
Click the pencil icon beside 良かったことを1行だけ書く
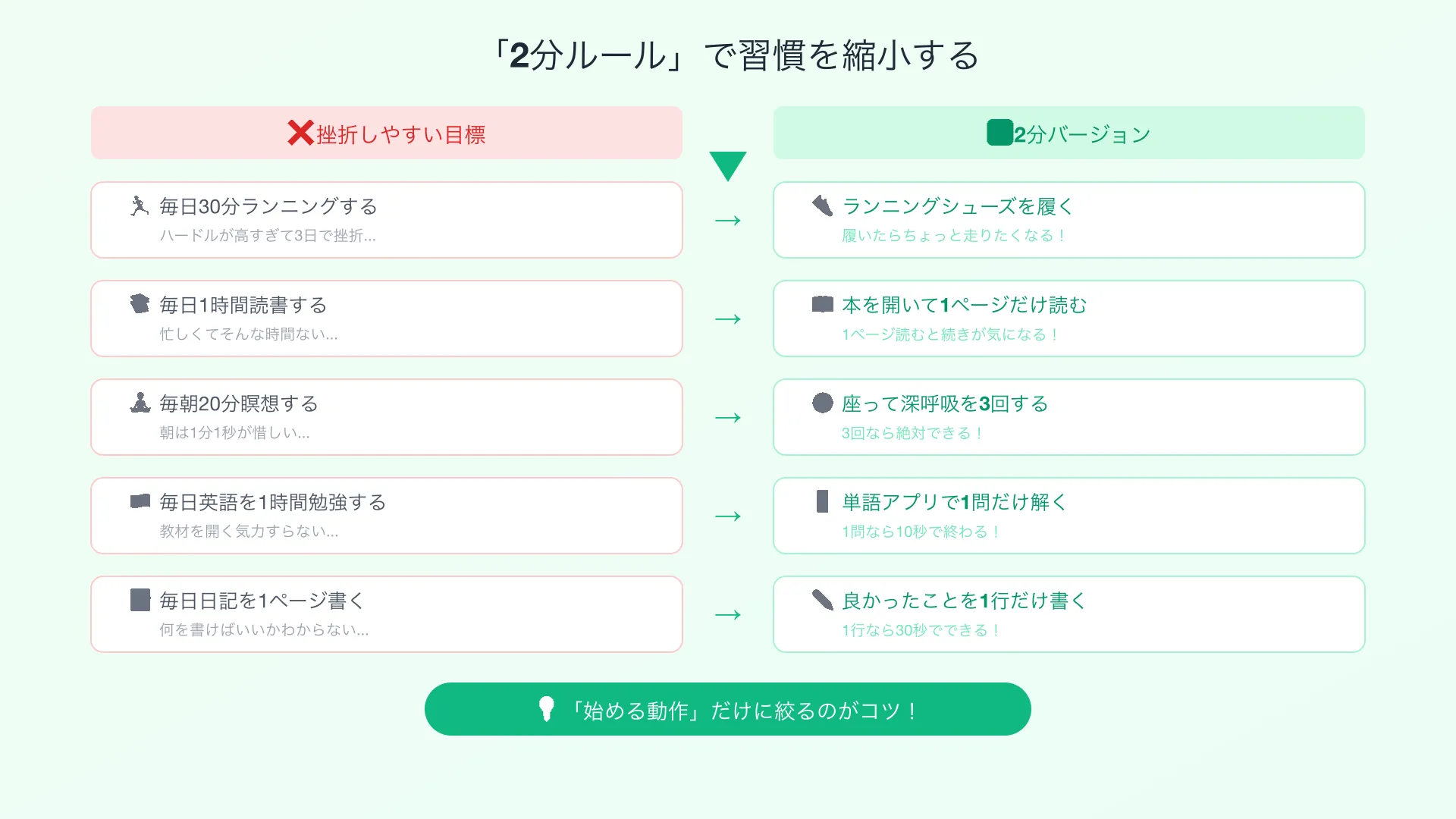point(822,600)
